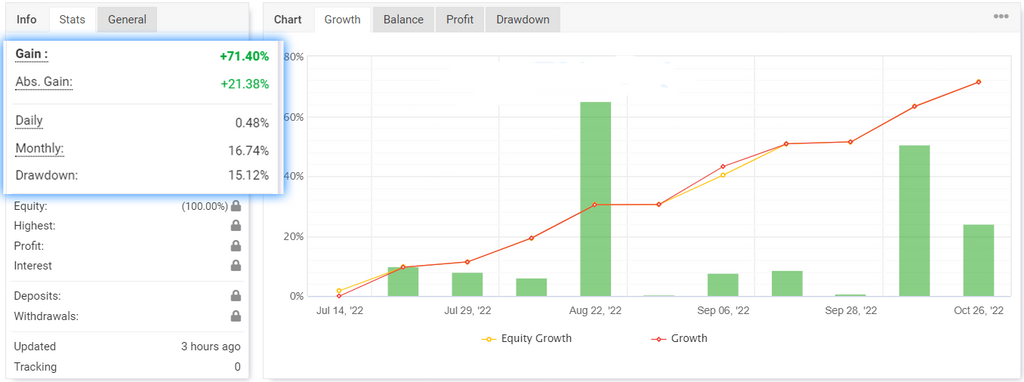Click the Withdrawals lock icon
This screenshot has height=382, width=1024.
tap(236, 316)
